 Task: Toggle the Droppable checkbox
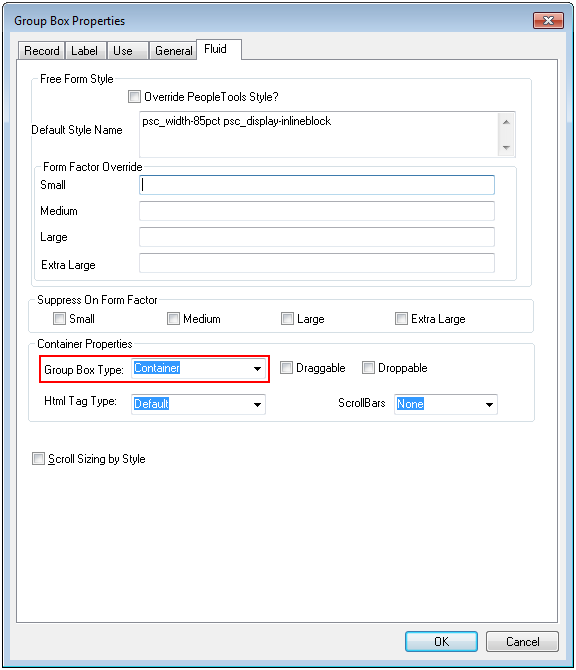point(368,368)
